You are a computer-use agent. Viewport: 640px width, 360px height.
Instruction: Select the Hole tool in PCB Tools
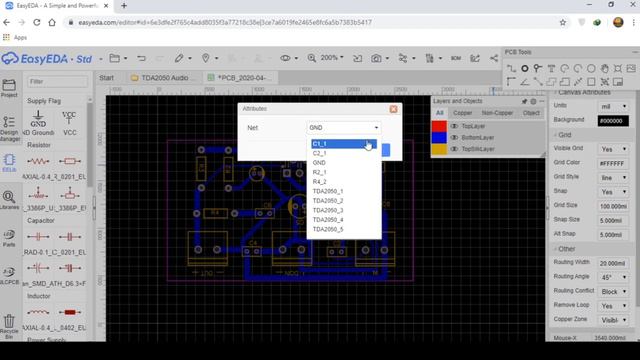tap(618, 68)
